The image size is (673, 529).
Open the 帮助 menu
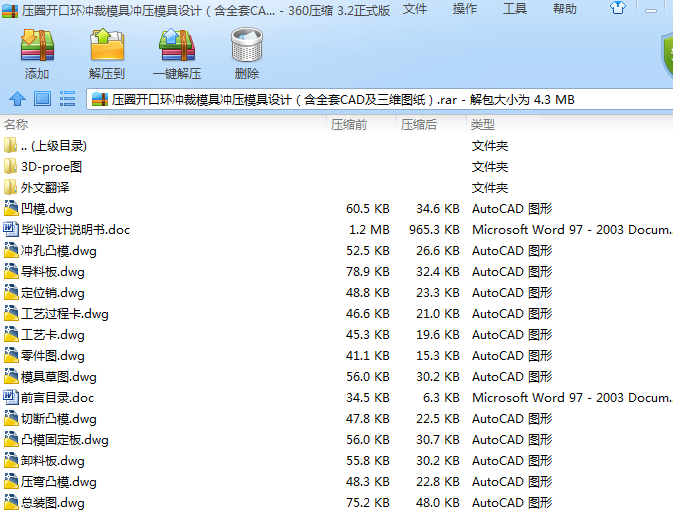[x=565, y=9]
